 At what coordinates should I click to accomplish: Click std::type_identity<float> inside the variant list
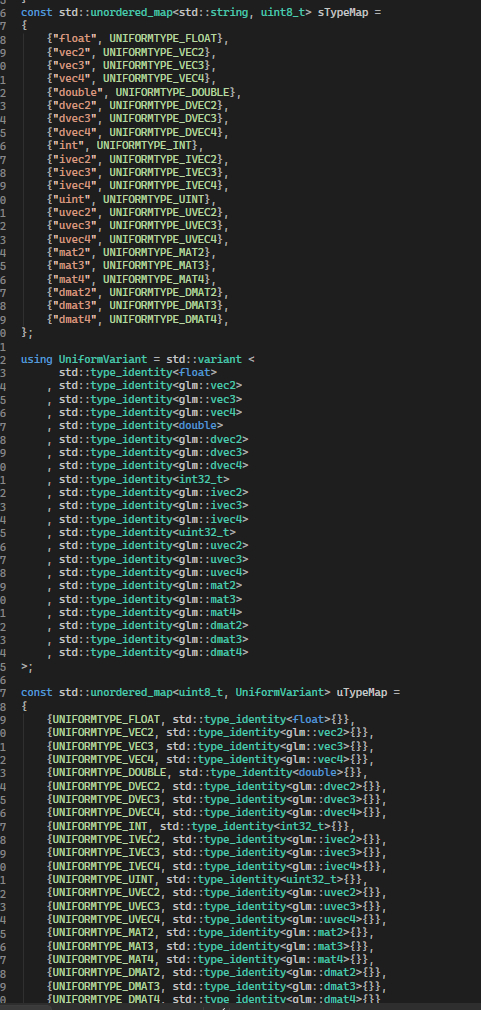138,372
